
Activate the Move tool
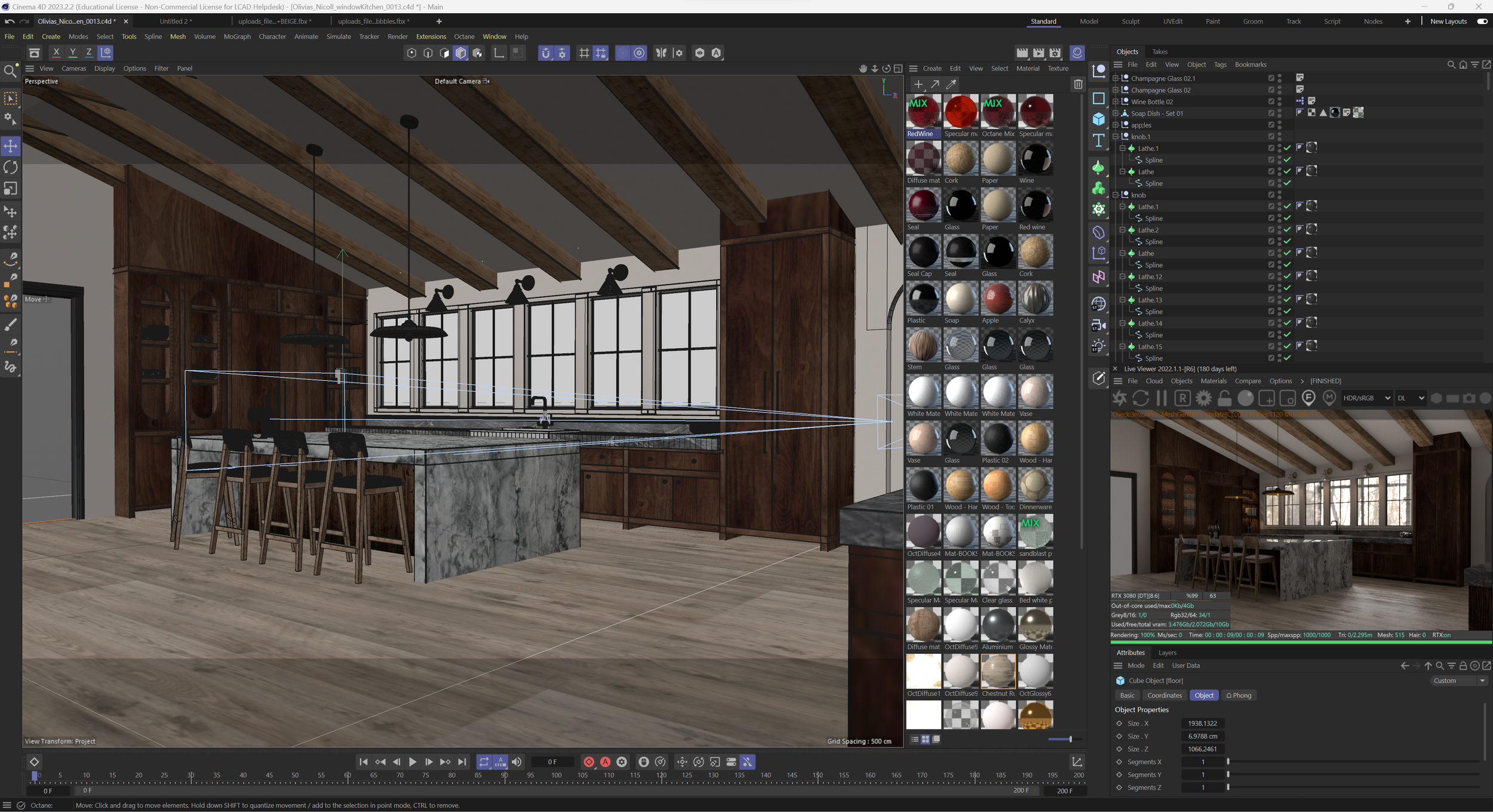click(11, 146)
